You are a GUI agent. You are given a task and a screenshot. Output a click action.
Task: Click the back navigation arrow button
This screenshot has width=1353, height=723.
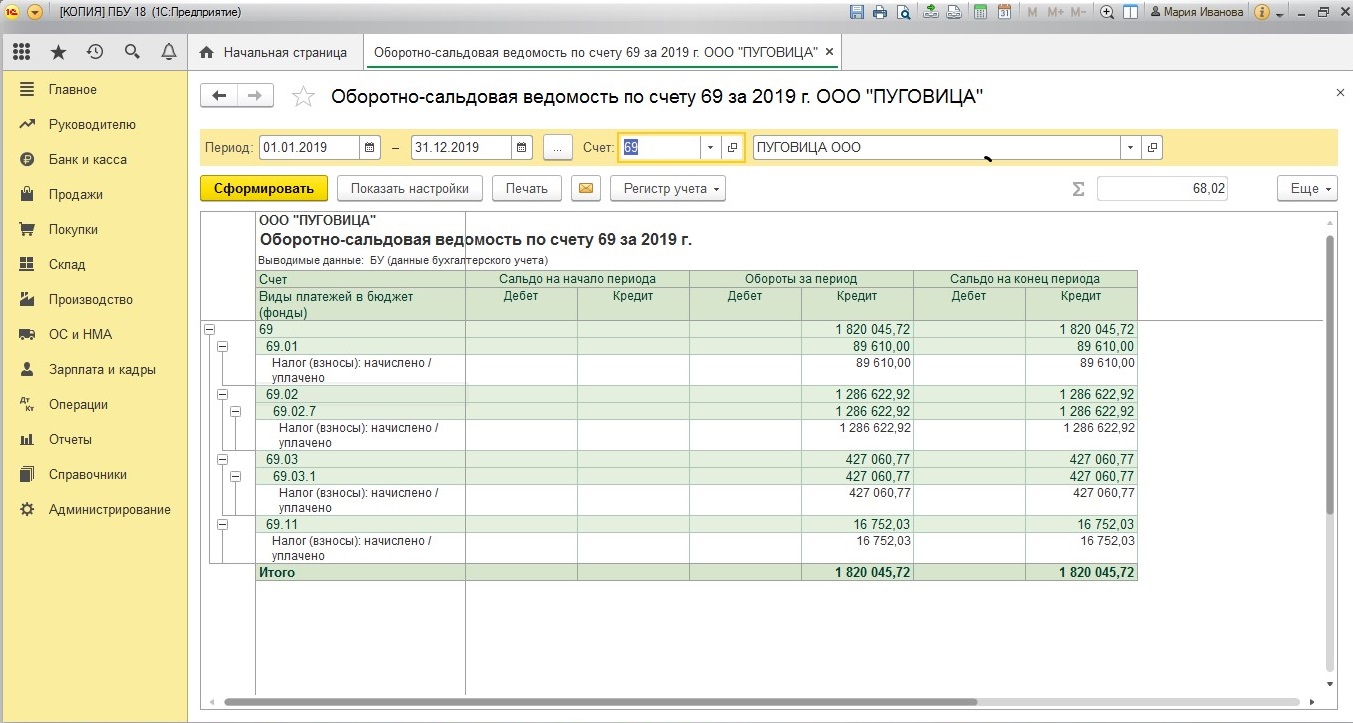point(219,95)
